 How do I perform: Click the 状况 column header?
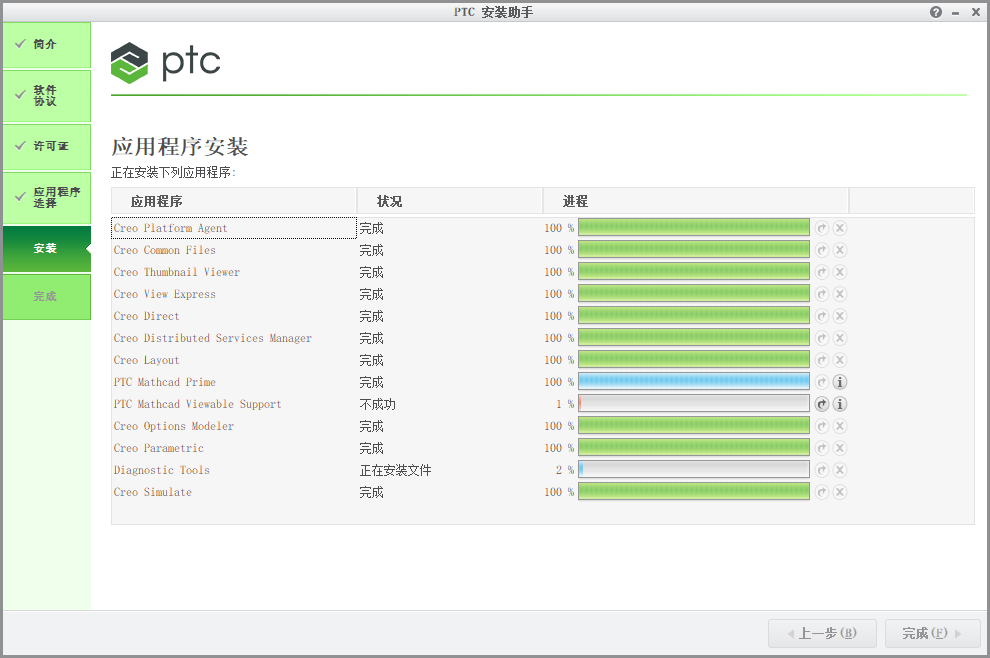tap(450, 201)
